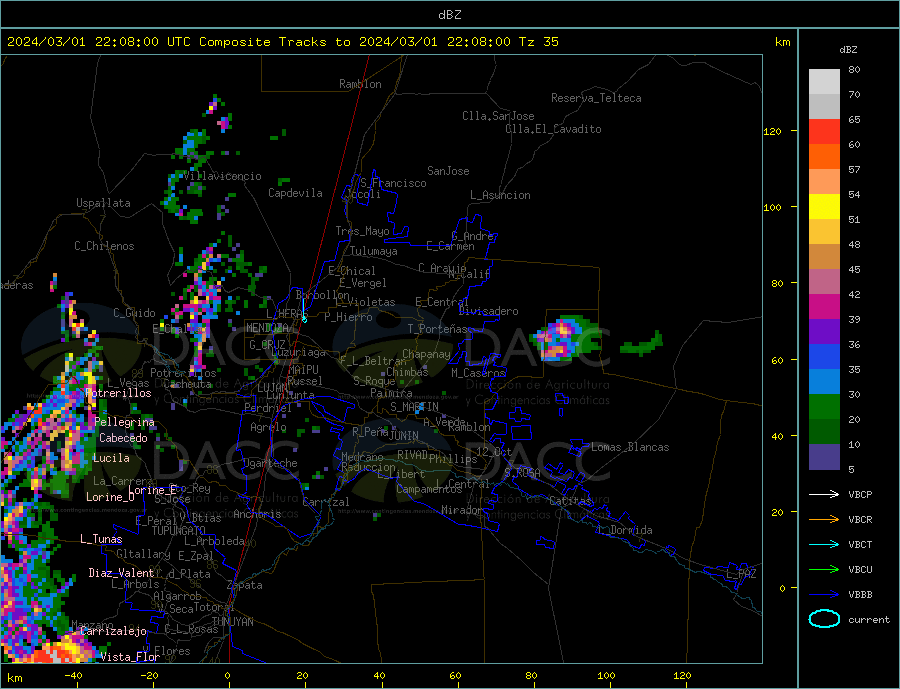
Task: Click the 'Reserva_Telteca' map label
Action: point(596,98)
